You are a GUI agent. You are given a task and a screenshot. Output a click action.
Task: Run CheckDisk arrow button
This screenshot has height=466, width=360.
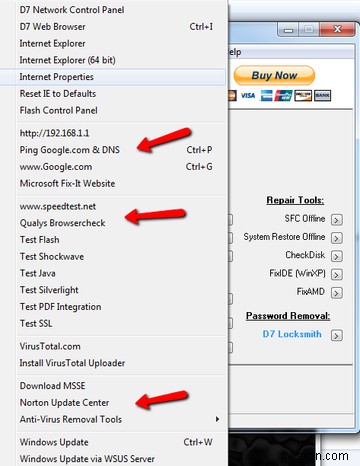(x=337, y=256)
